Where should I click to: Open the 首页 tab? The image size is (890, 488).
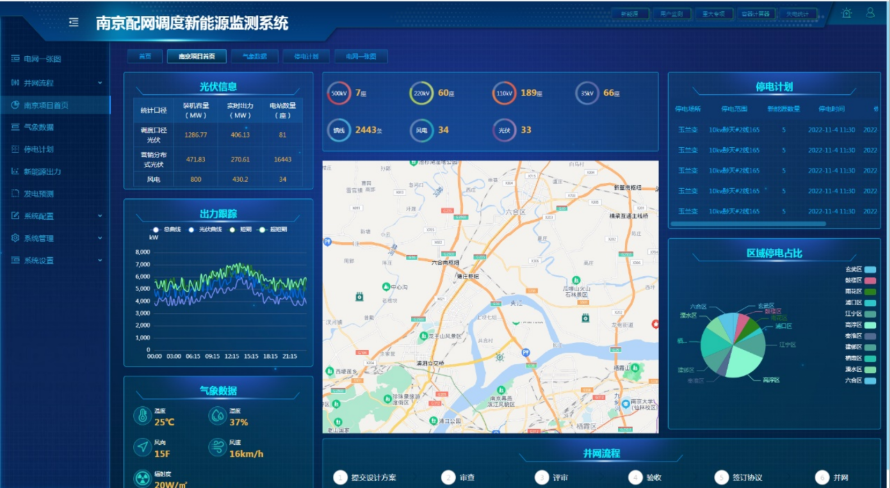coord(145,57)
